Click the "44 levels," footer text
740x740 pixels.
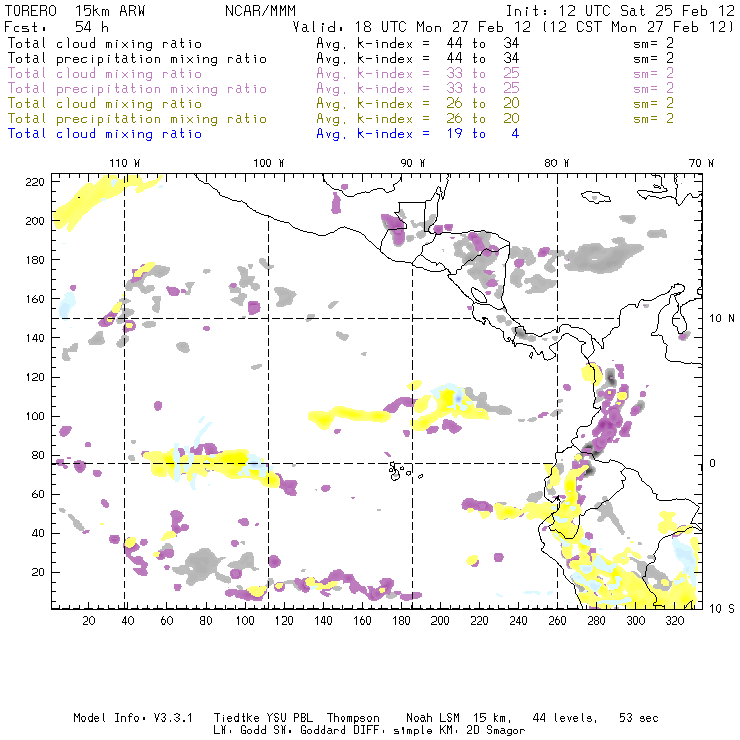coord(565,718)
